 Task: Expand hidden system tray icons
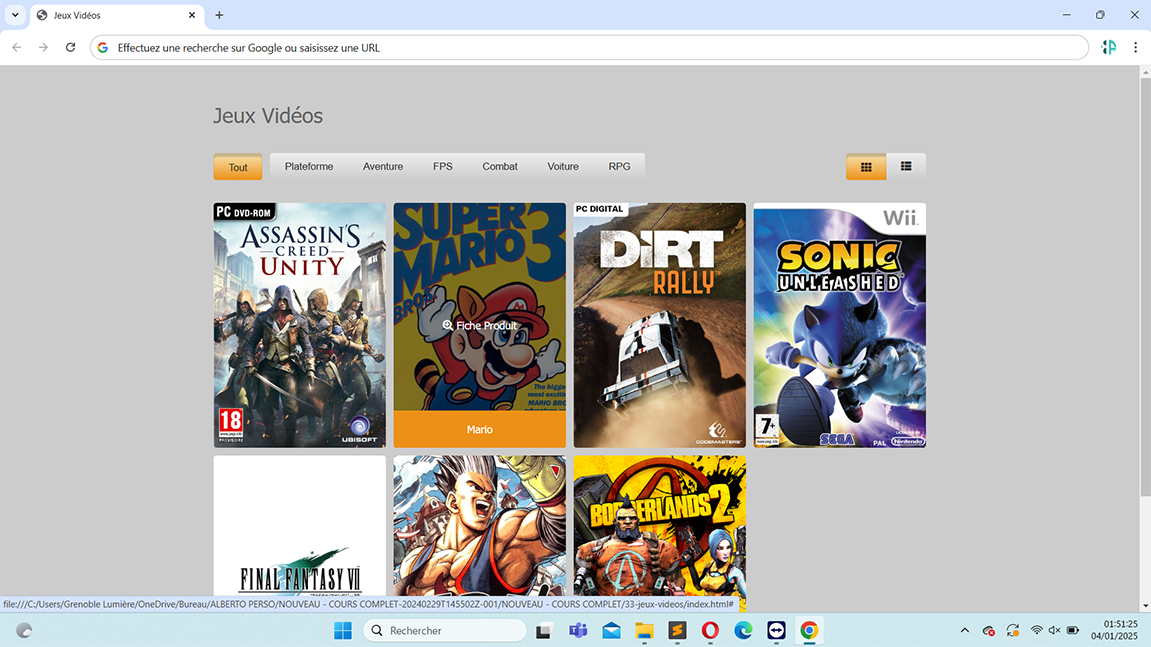point(963,630)
